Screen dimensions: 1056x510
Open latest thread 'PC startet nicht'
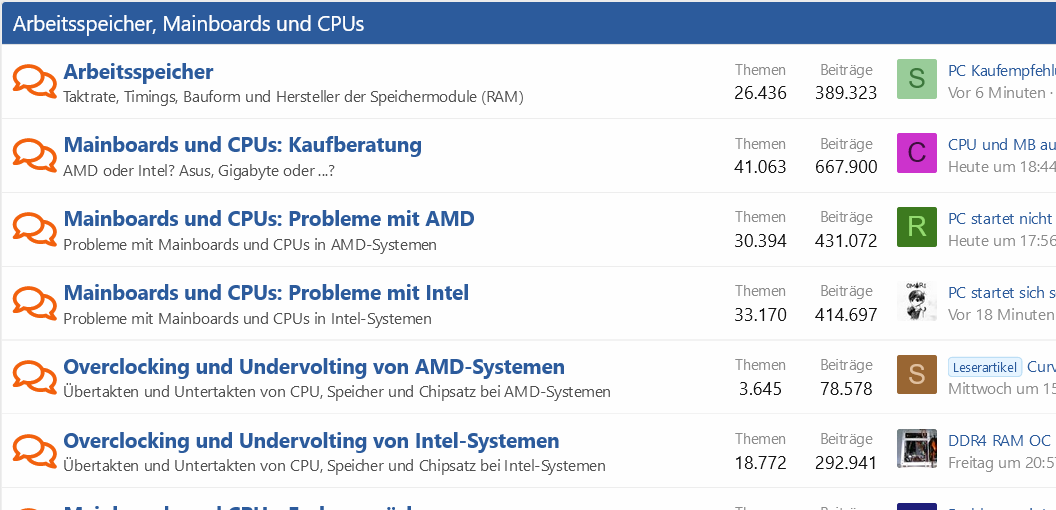point(1000,218)
